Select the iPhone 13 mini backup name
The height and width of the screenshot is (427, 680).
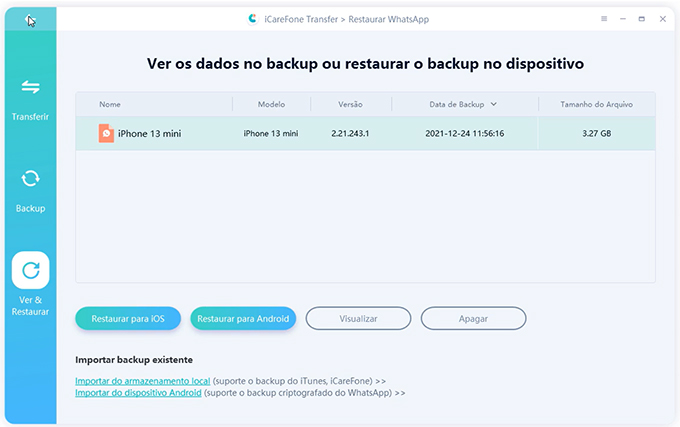150,134
